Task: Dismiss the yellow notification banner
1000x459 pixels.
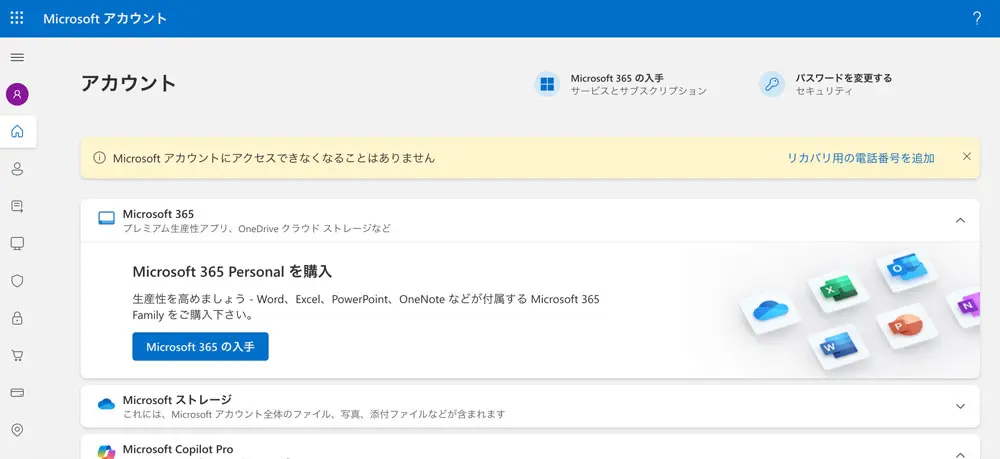Action: pos(966,156)
